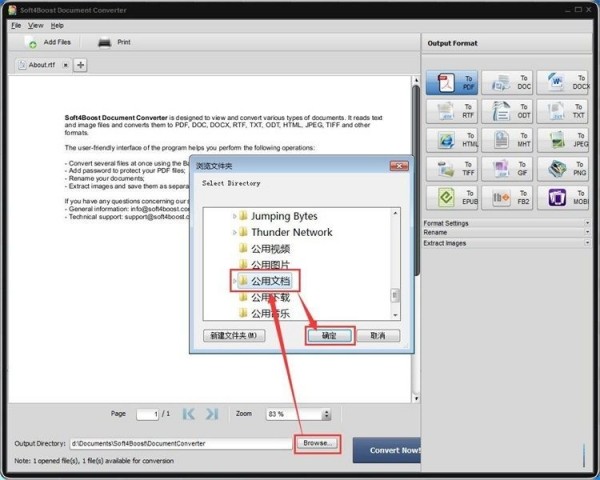Open the Zoom percentage dropdown
Image resolution: width=600 pixels, height=480 pixels.
click(x=326, y=414)
